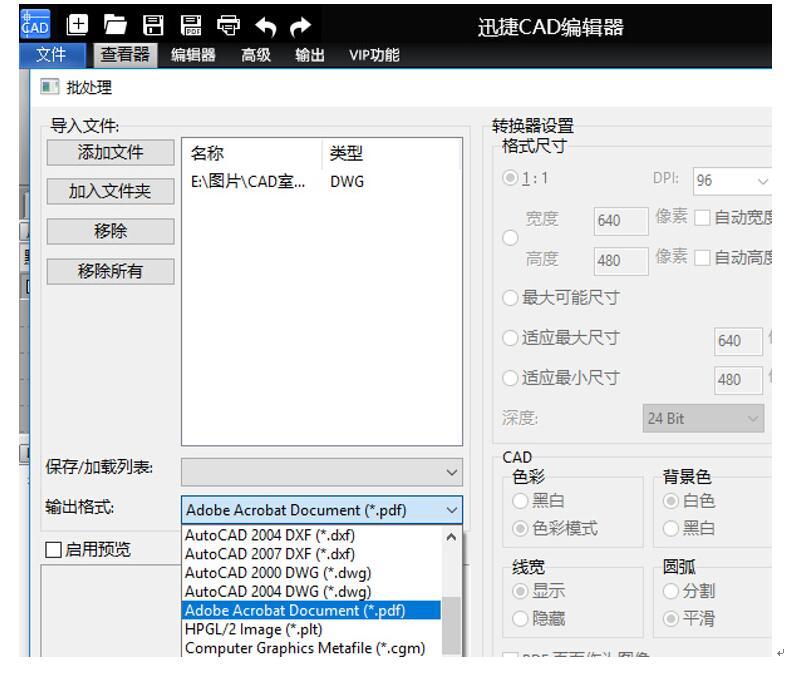
Task: Select 背景色 白色 radio button
Action: pyautogui.click(x=670, y=501)
